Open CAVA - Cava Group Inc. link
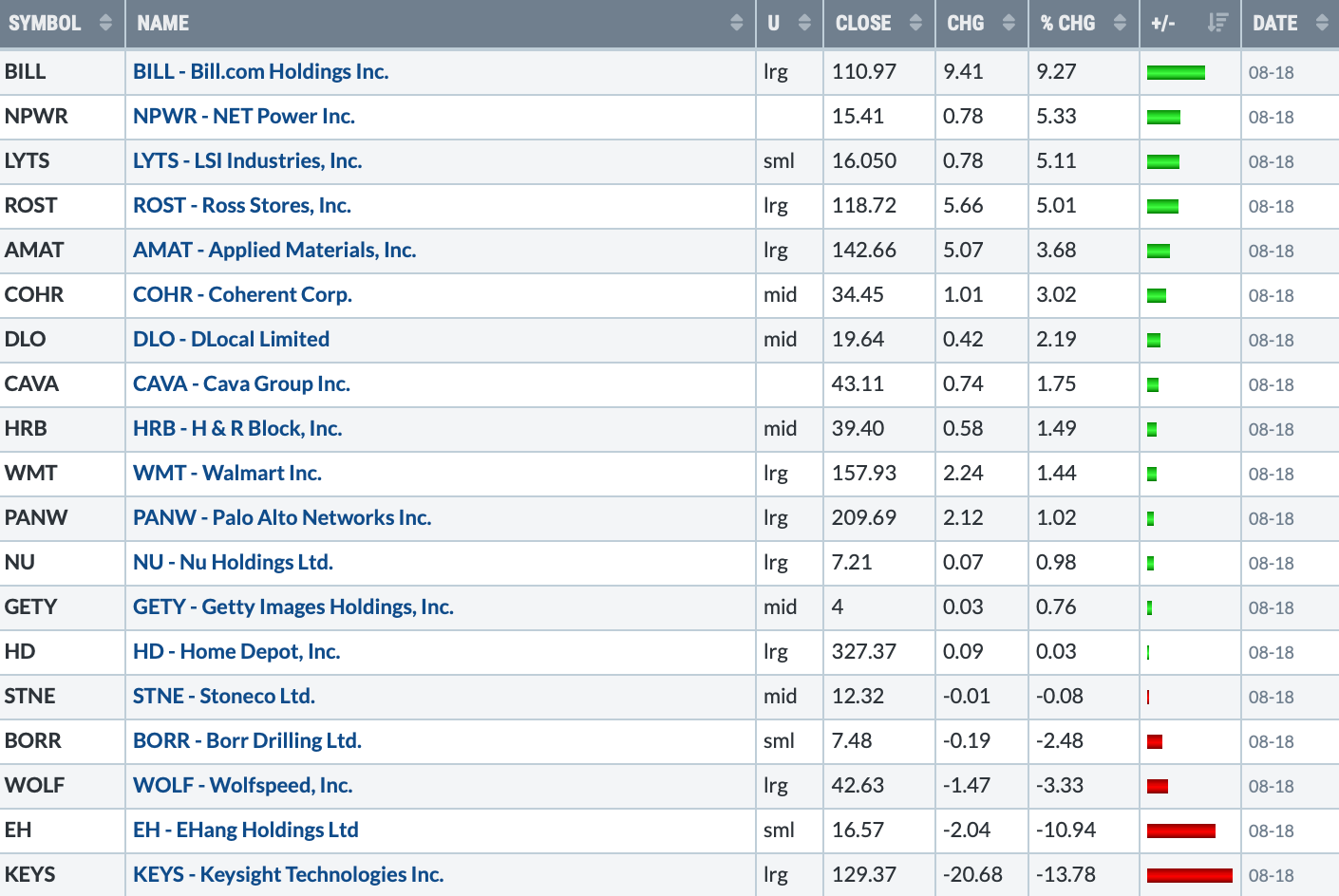Screen dimensions: 1339x896 coord(242,383)
